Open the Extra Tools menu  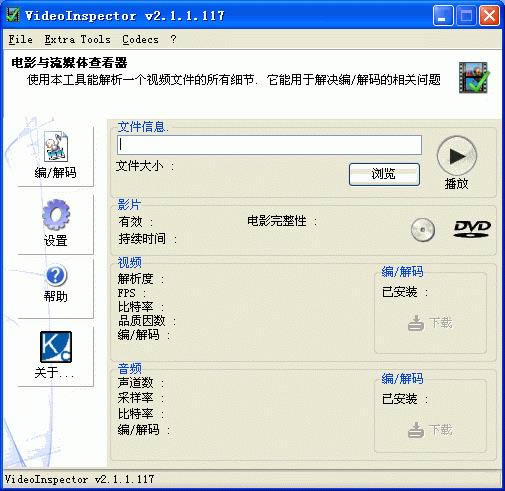tap(77, 39)
